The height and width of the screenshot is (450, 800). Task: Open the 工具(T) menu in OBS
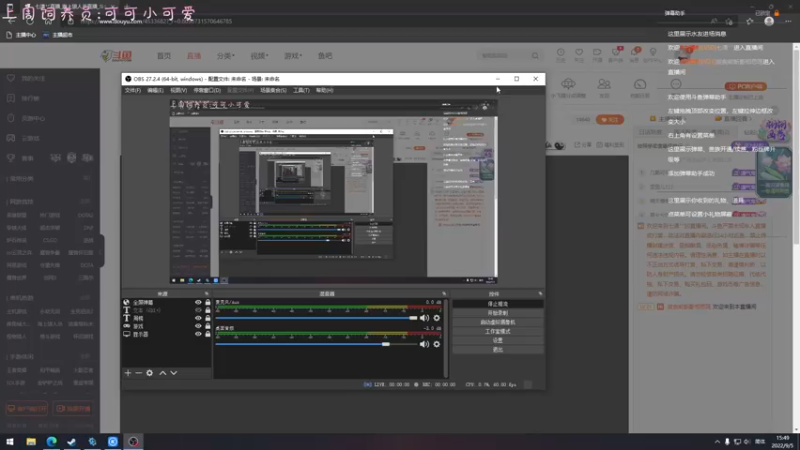tap(301, 90)
